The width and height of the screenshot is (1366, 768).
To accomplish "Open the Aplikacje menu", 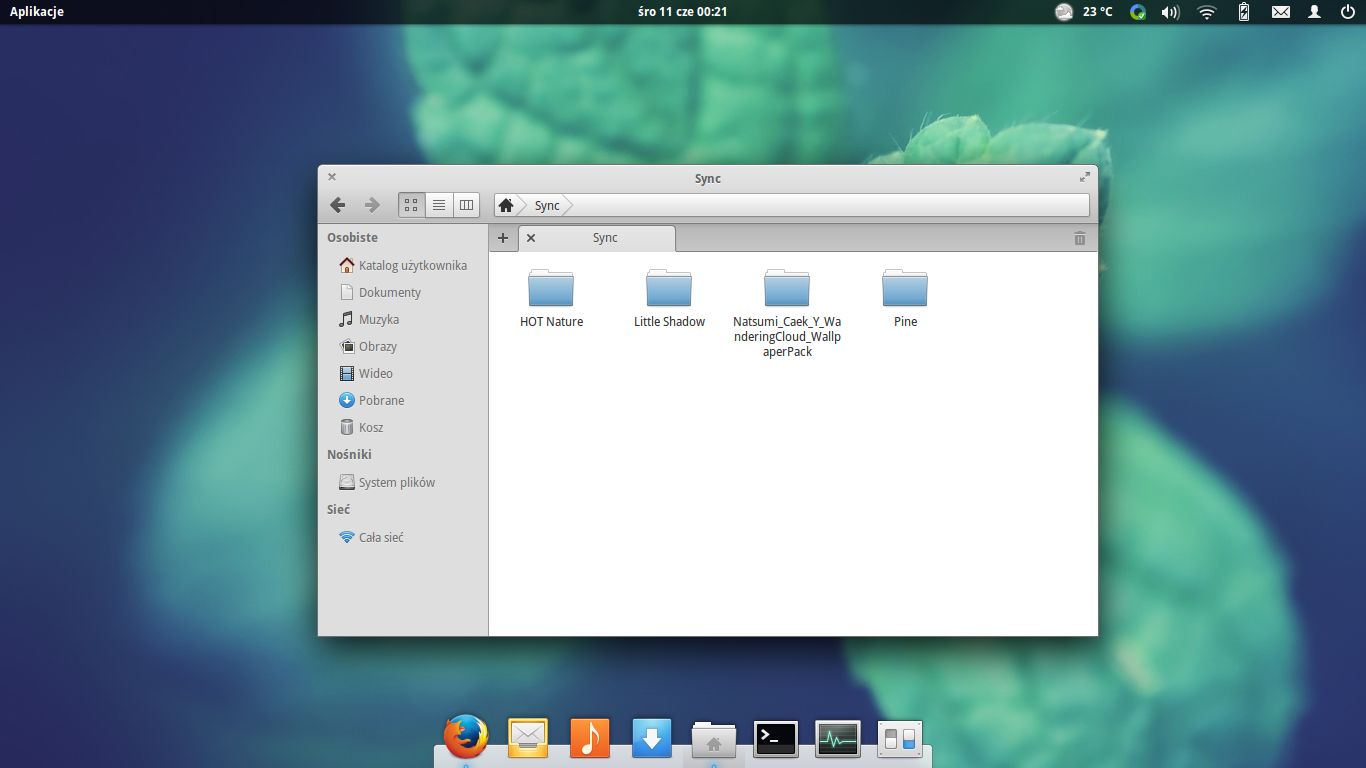I will pyautogui.click(x=37, y=12).
